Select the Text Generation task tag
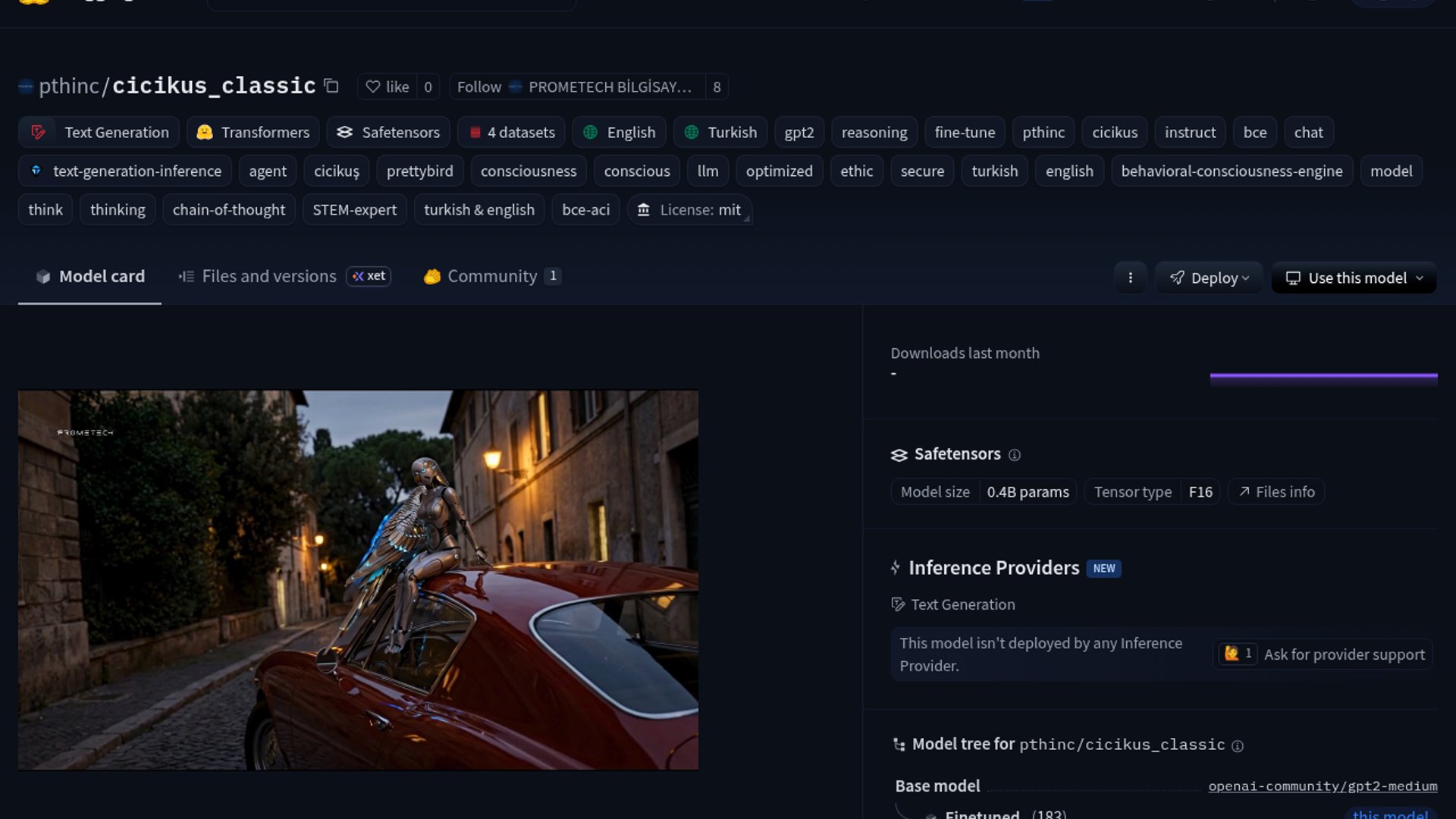1456x819 pixels. (x=99, y=132)
